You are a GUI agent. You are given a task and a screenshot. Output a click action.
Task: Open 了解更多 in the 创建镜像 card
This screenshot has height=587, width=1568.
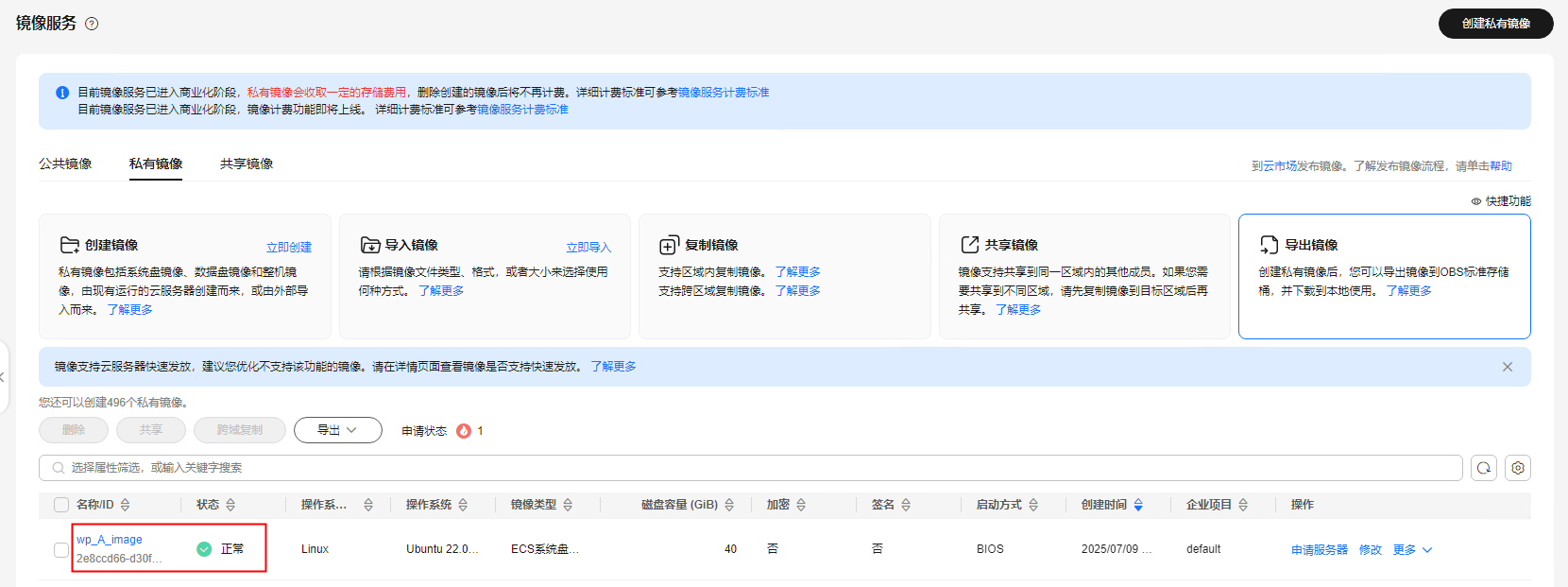click(129, 310)
